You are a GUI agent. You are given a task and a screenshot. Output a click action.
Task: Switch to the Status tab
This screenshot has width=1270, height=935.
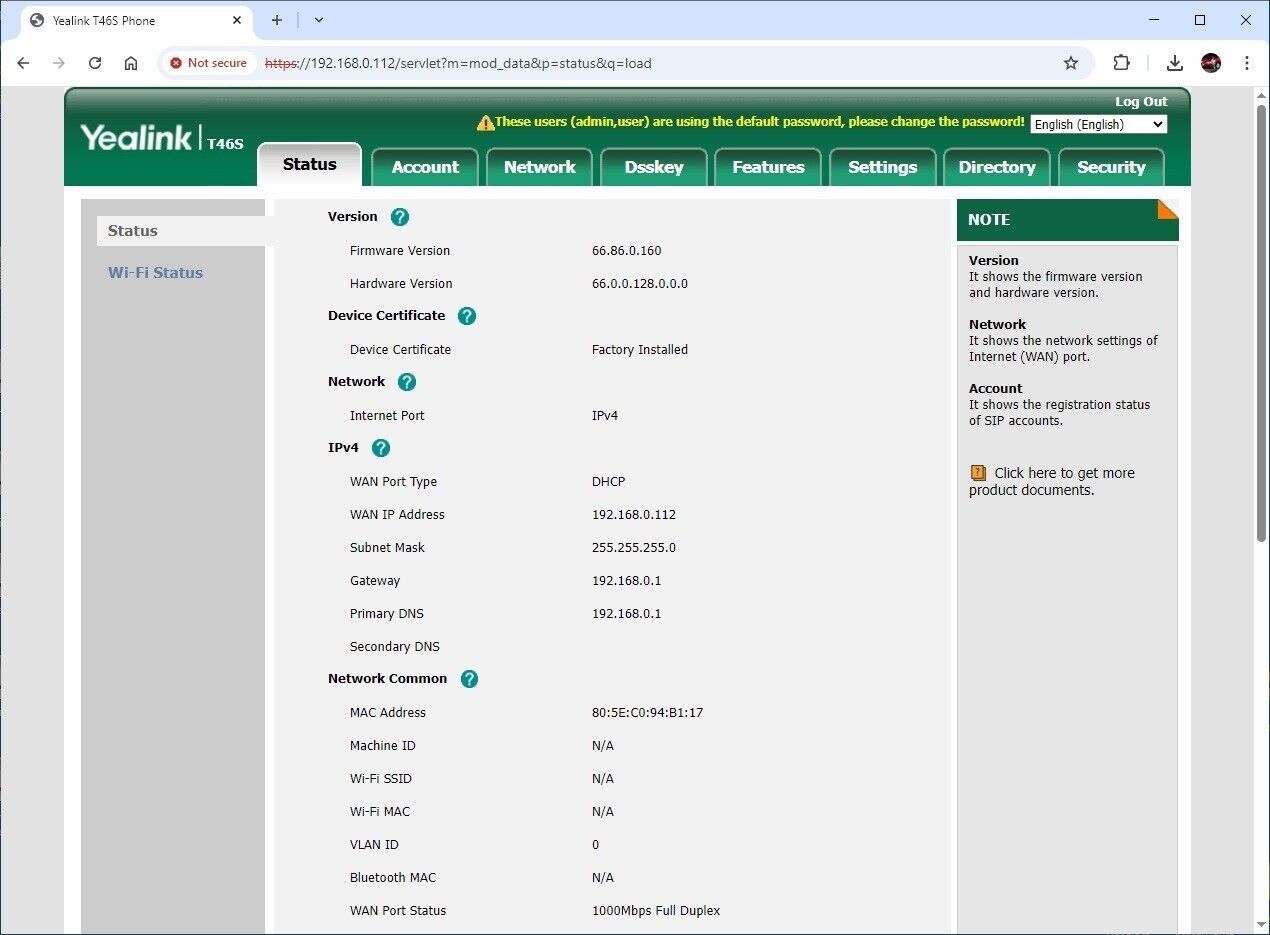pyautogui.click(x=309, y=165)
